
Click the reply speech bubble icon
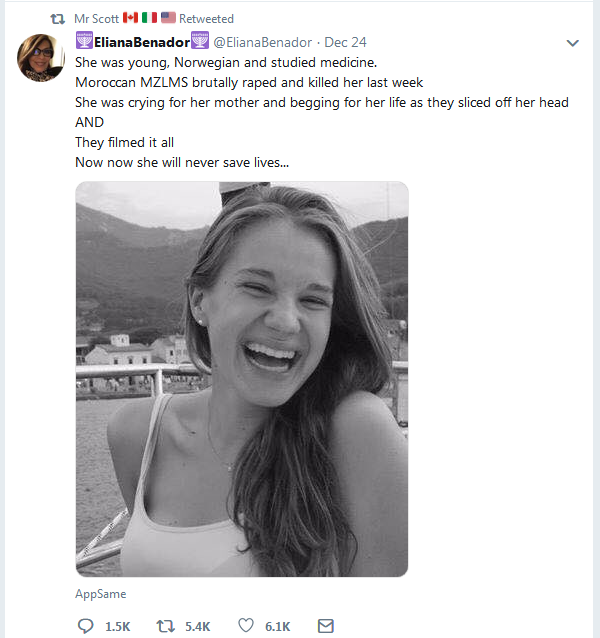(86, 626)
